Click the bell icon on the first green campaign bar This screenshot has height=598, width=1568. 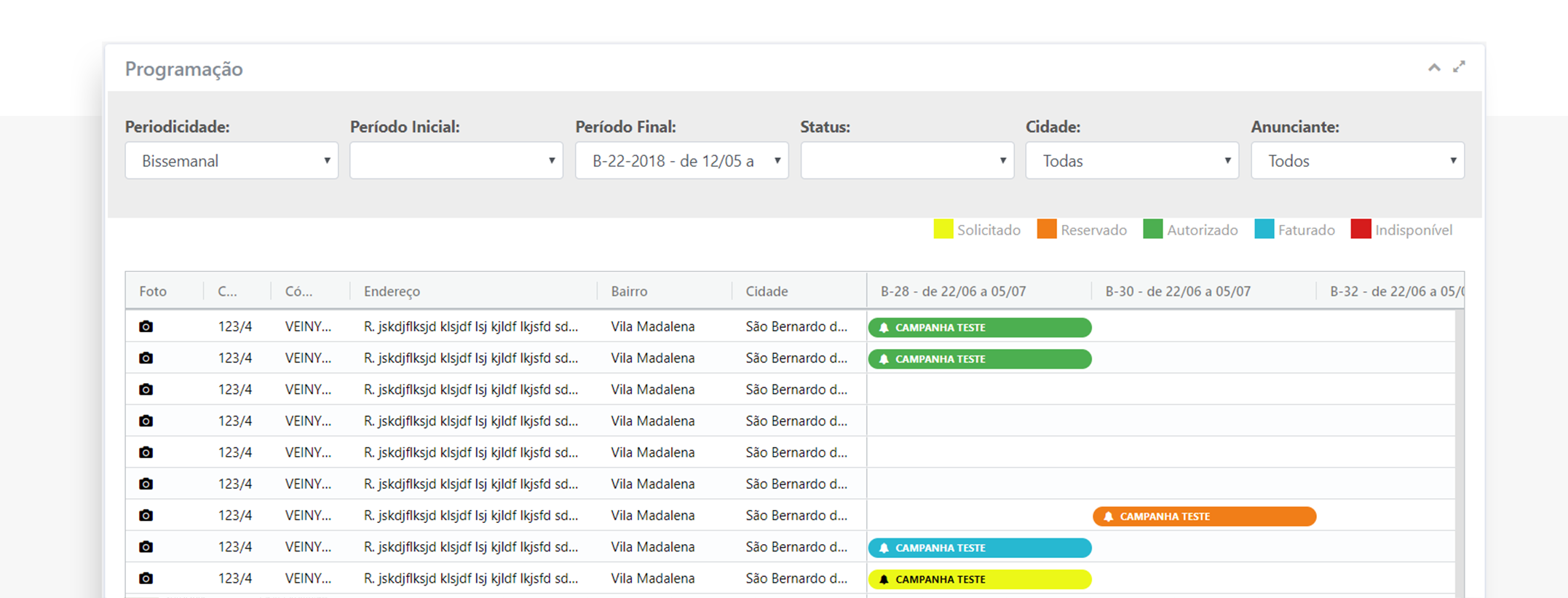tap(884, 328)
